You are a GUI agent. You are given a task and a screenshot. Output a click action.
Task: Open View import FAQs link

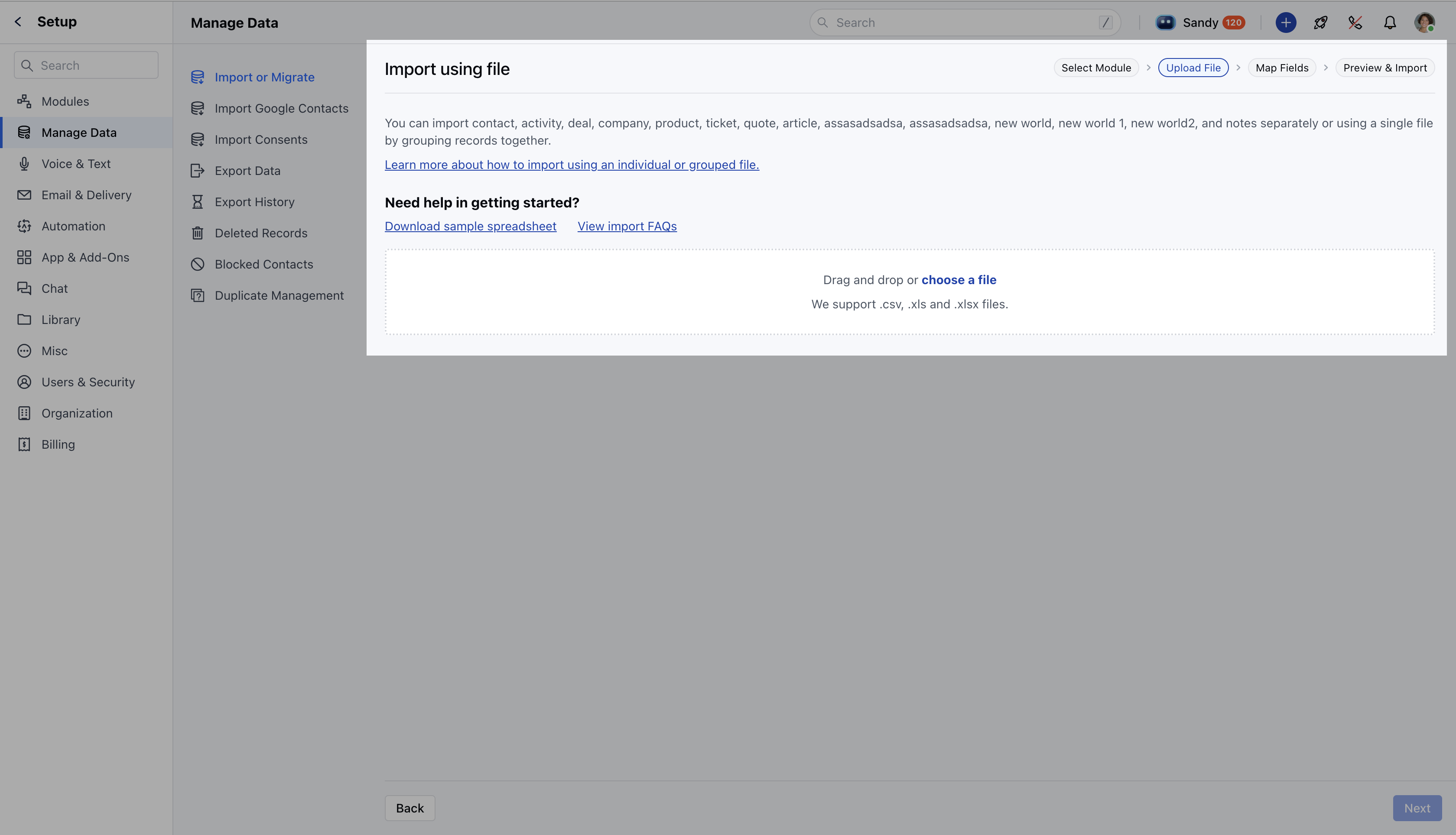click(x=627, y=226)
